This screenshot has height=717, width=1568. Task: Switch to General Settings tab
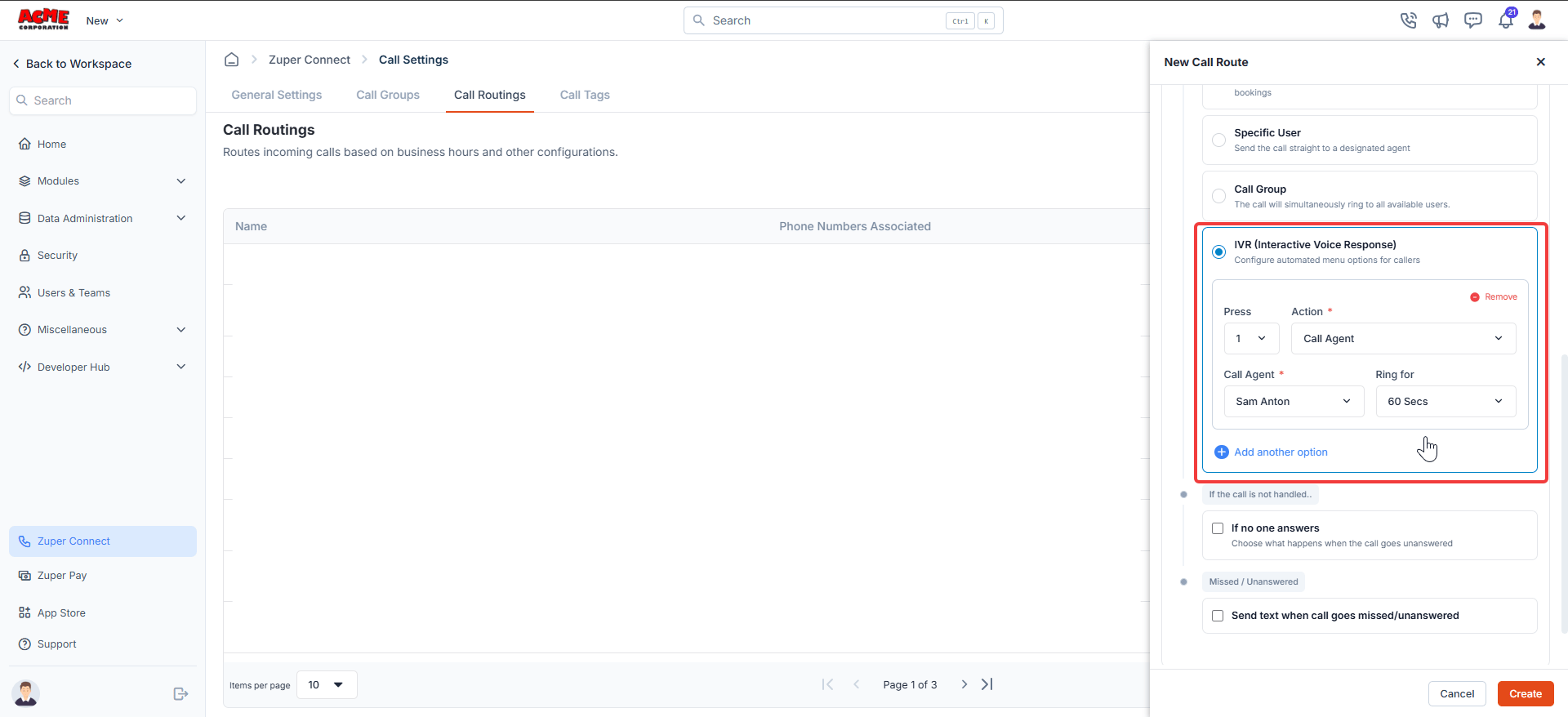pos(277,96)
